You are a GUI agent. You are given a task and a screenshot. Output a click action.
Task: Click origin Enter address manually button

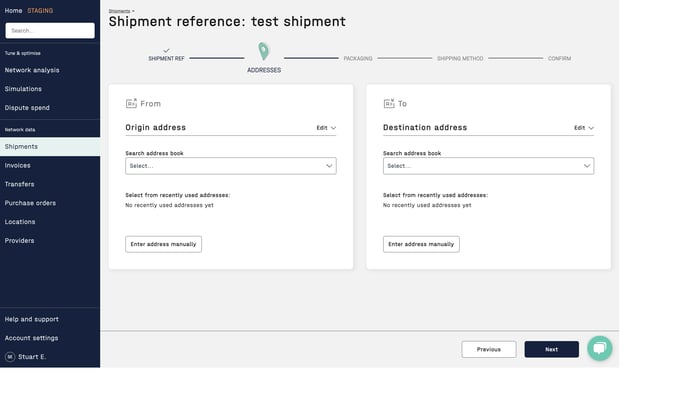163,244
